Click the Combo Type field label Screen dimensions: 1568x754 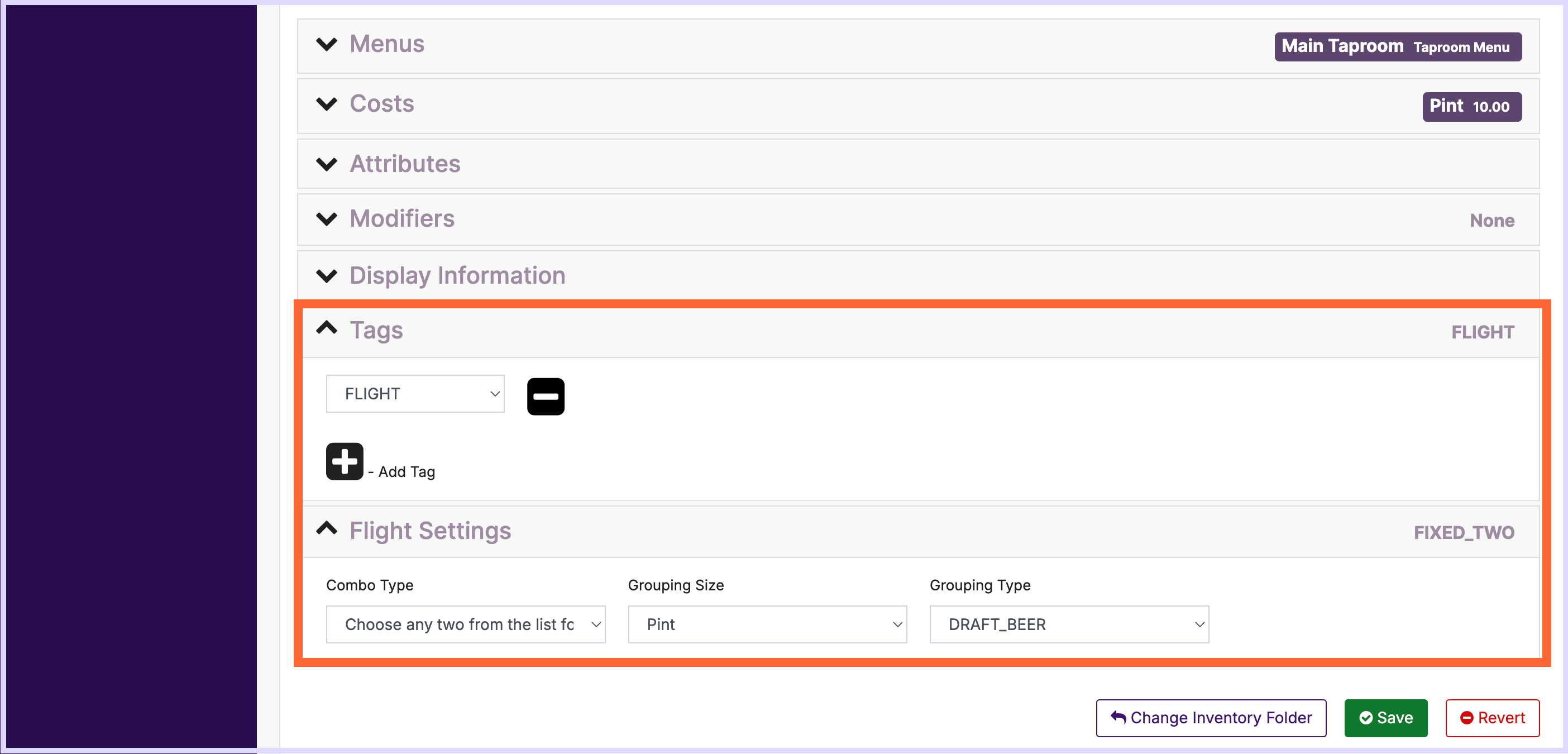point(370,585)
